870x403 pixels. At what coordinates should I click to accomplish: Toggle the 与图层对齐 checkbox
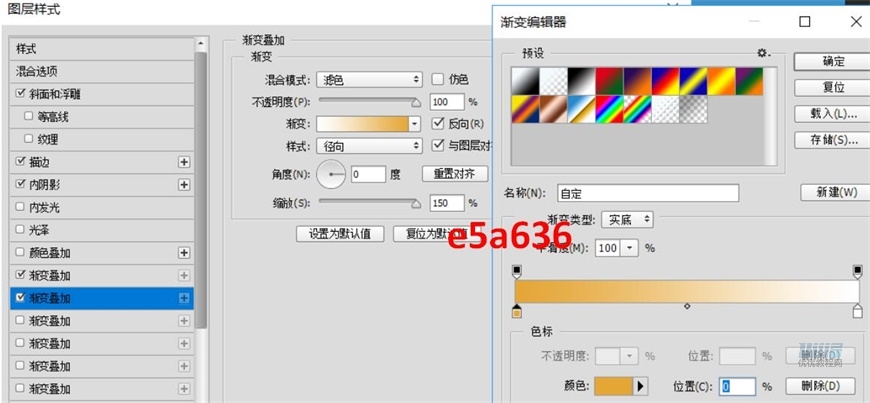(x=438, y=145)
